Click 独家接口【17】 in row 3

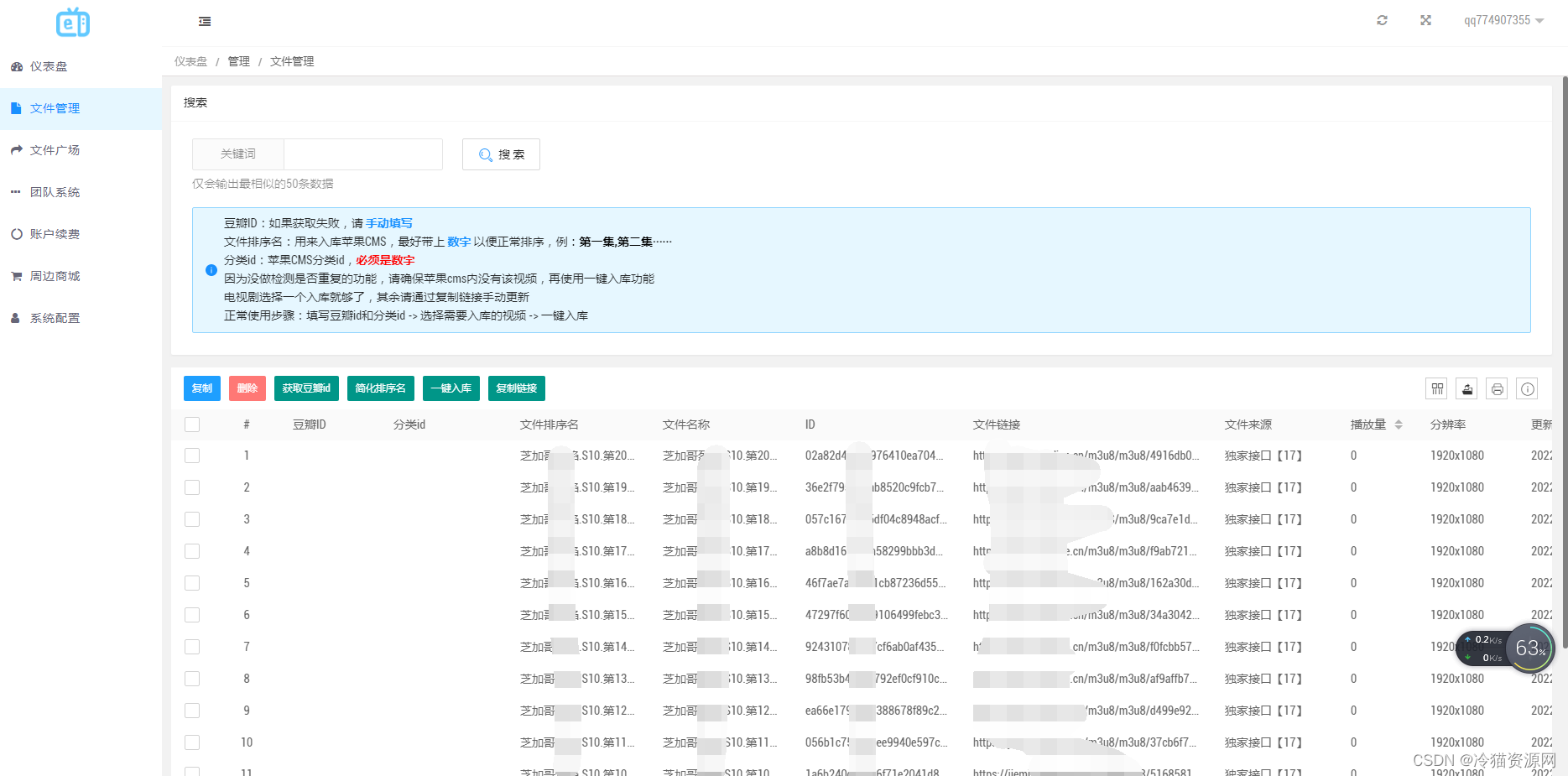[1263, 519]
